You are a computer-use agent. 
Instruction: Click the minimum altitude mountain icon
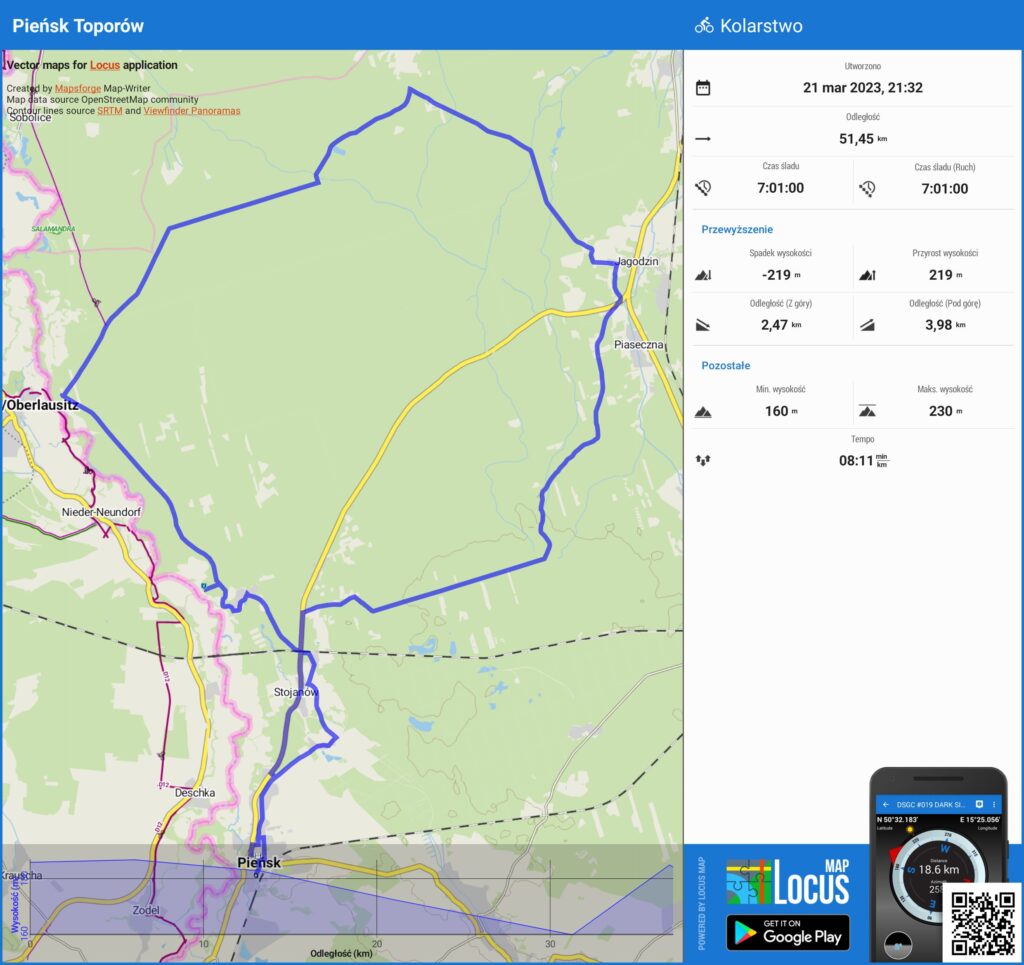pos(703,411)
